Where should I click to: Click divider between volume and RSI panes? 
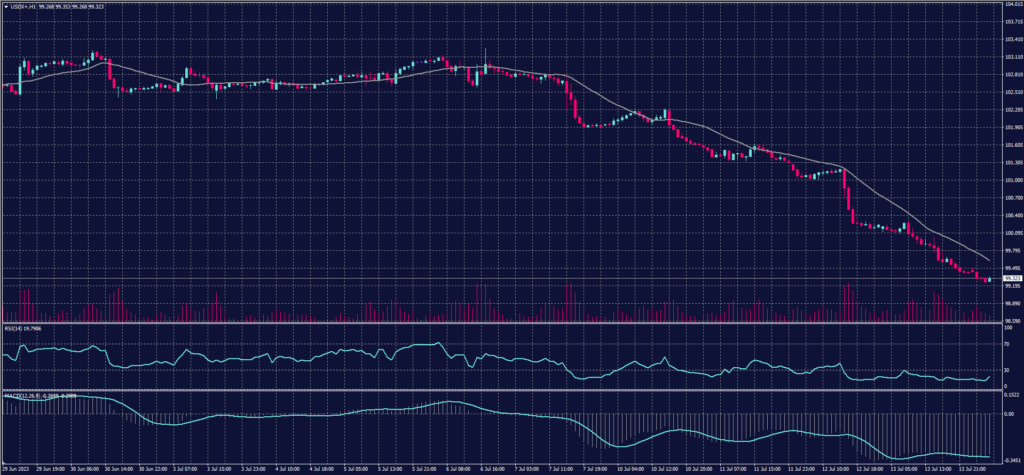[x=500, y=323]
